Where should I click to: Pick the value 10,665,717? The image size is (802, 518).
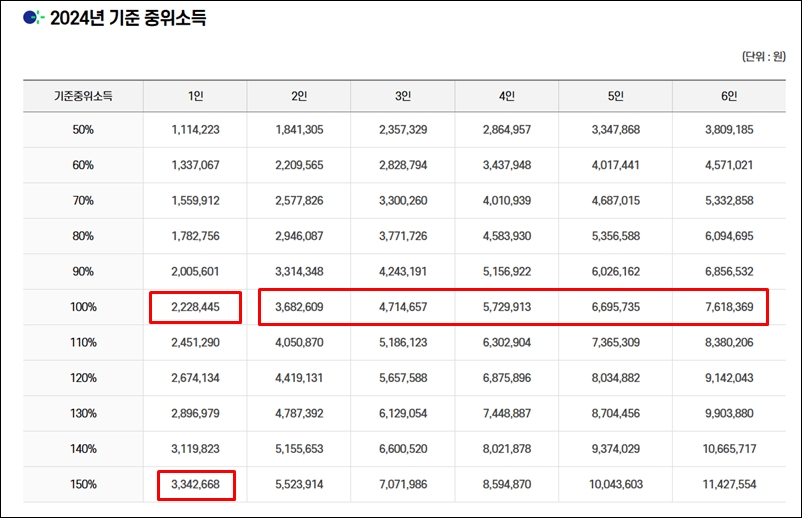click(x=729, y=449)
